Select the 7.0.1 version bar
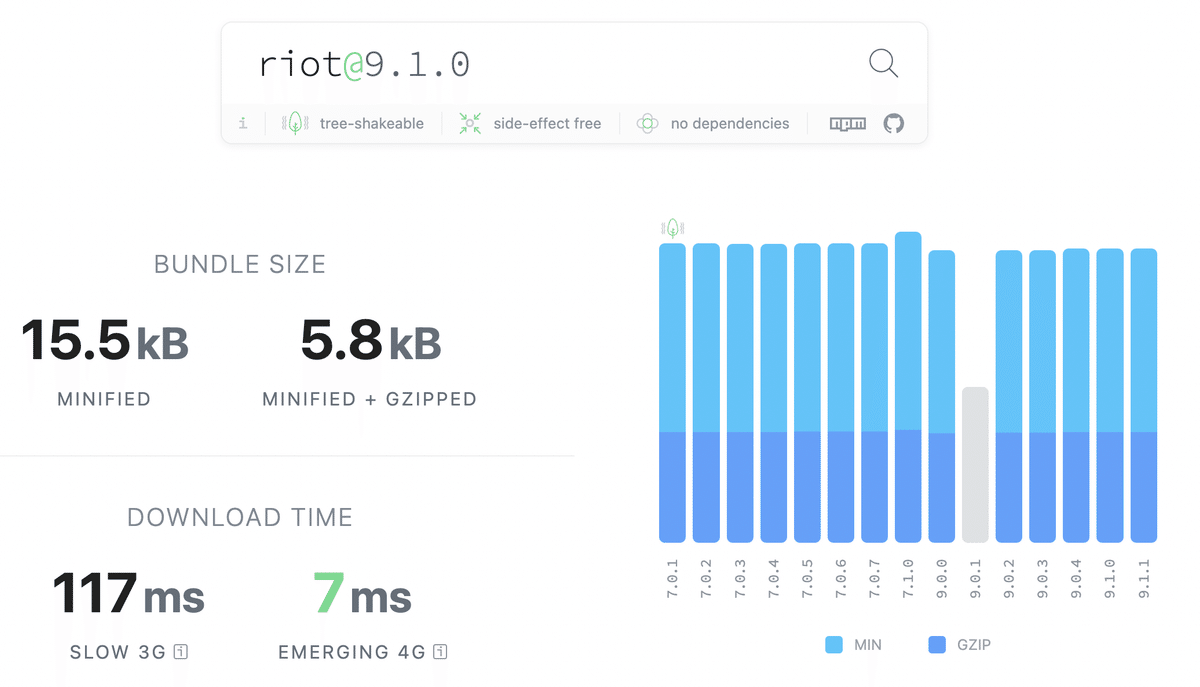1200x687 pixels. coord(673,392)
